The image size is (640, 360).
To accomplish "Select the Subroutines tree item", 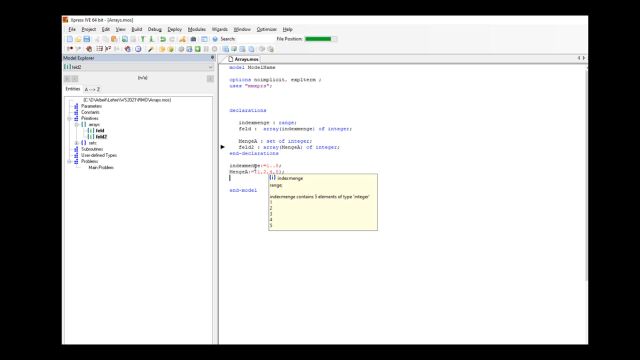I will coord(92,149).
